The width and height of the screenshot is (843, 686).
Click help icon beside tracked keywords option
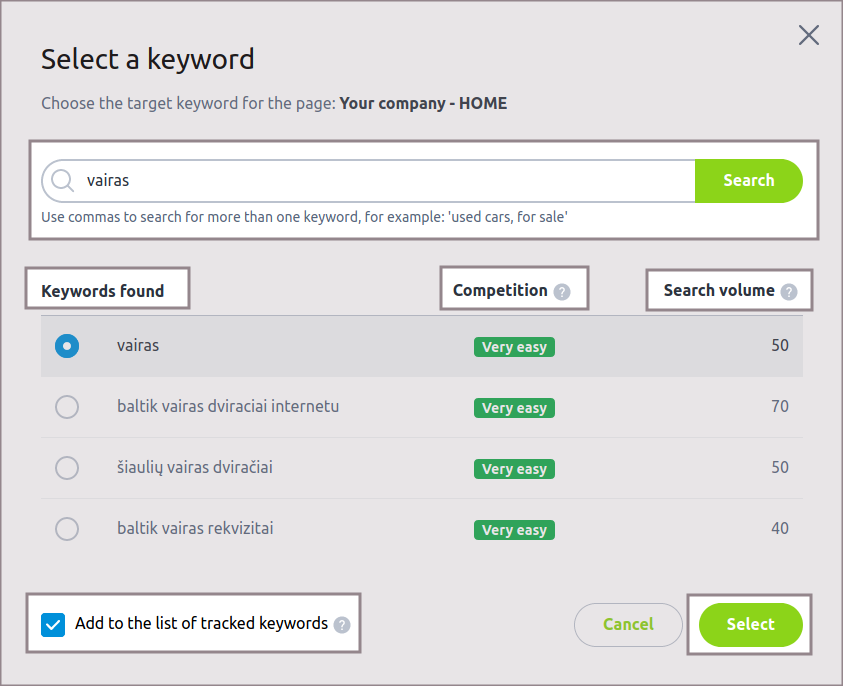coord(342,625)
